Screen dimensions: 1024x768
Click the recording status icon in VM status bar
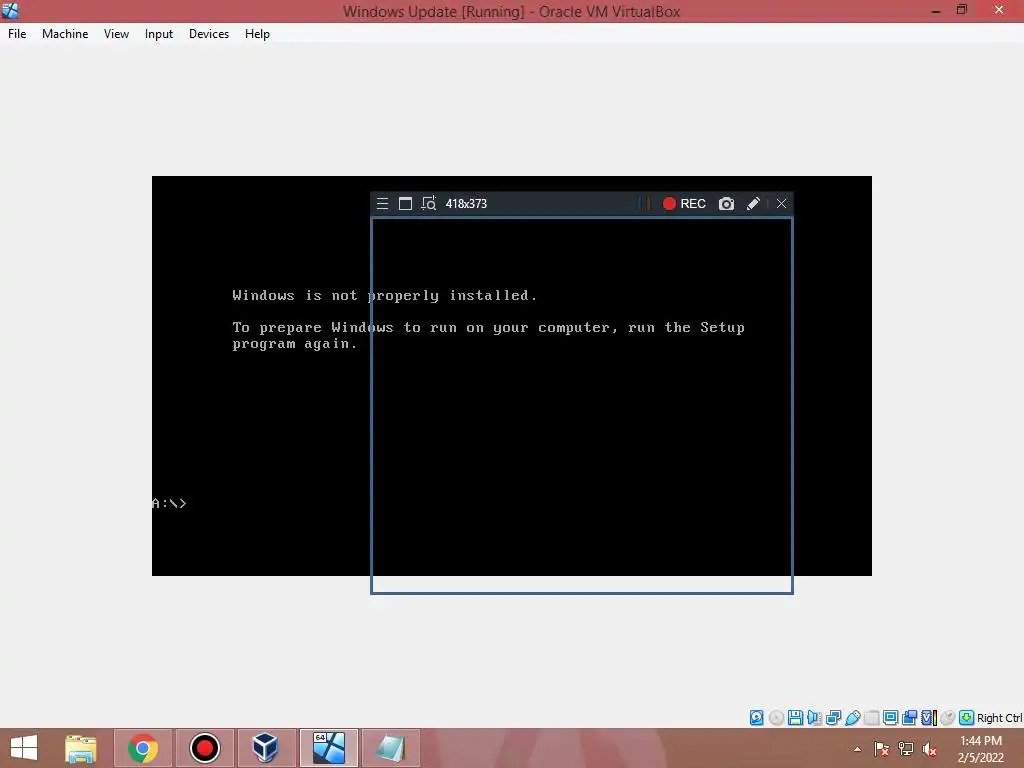pos(910,718)
